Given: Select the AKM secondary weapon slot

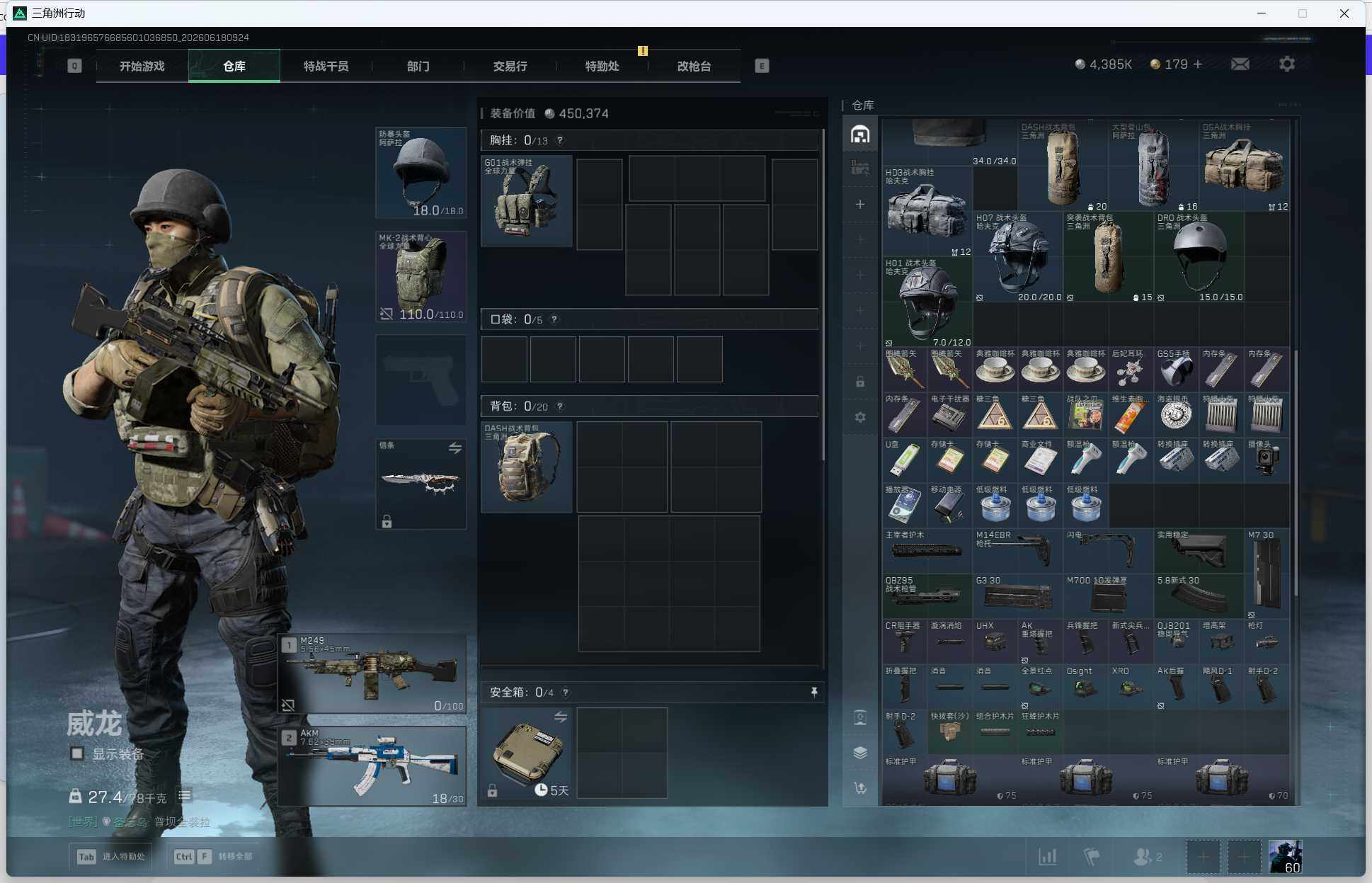Looking at the screenshot, I should point(372,766).
